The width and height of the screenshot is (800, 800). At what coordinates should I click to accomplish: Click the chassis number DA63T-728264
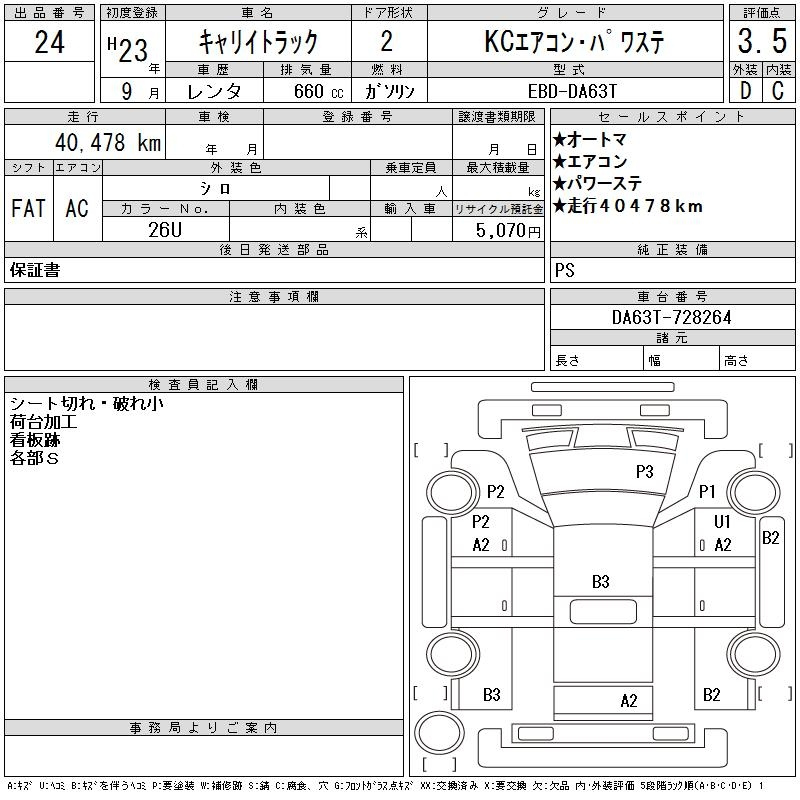[x=671, y=317]
